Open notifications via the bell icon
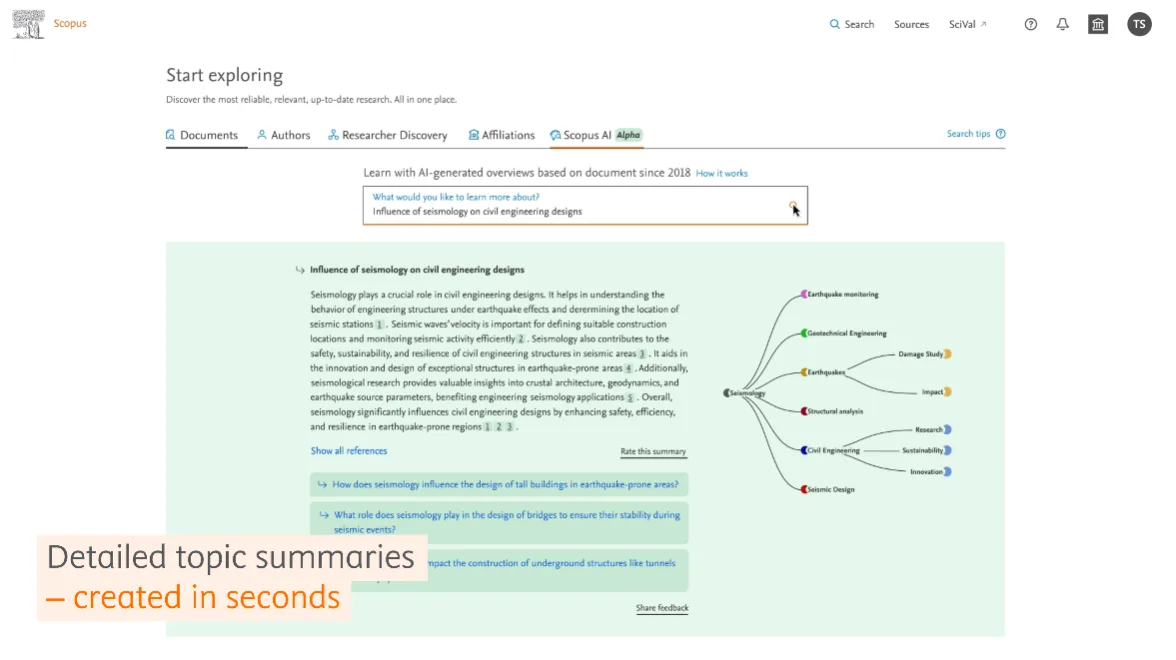 [1062, 24]
